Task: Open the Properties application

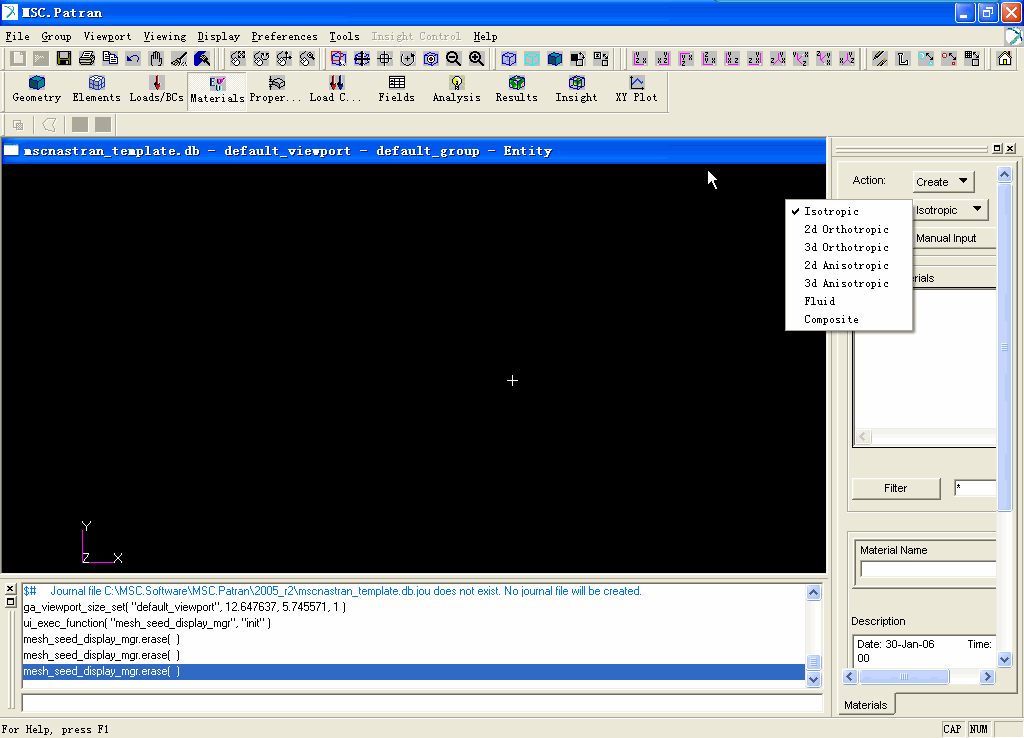Action: [276, 89]
